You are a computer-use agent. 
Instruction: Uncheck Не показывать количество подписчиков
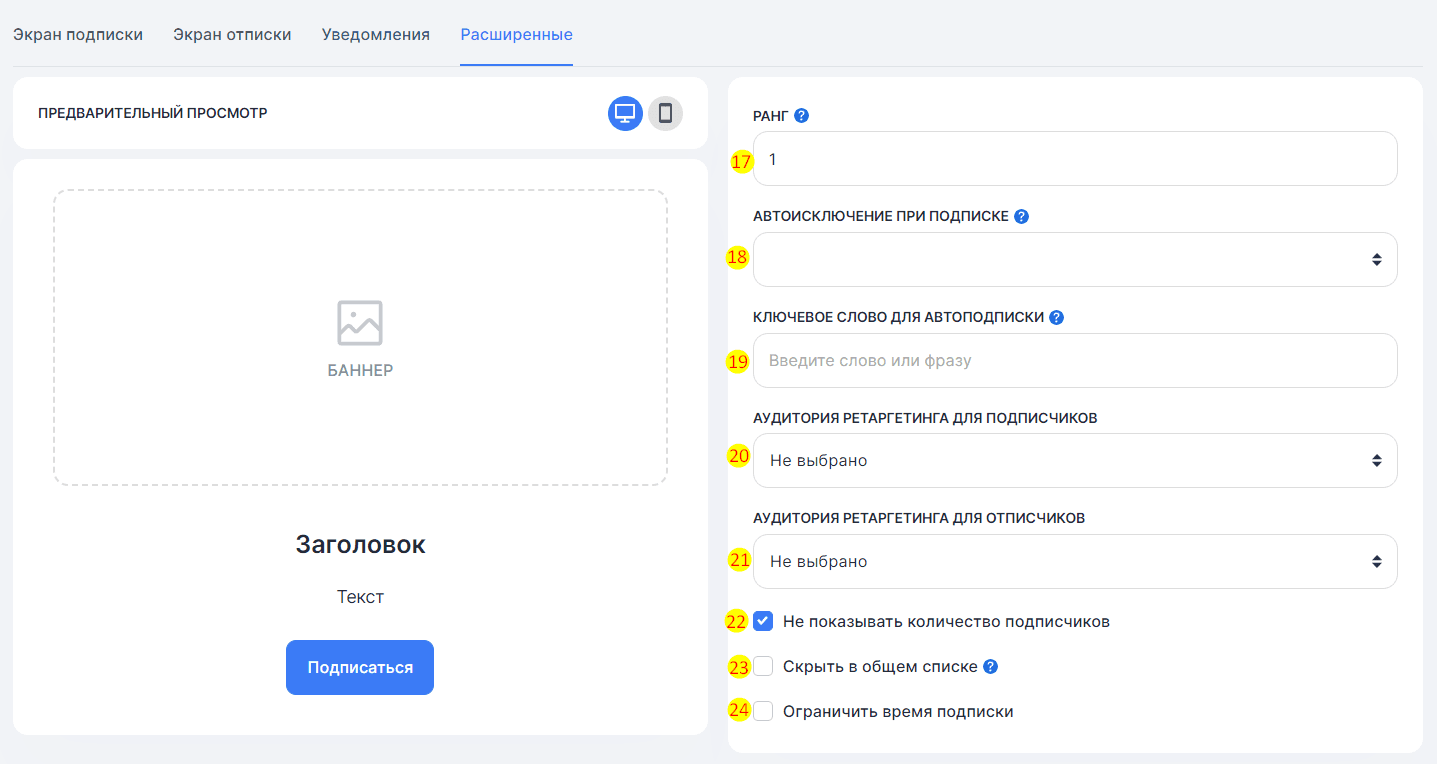pos(764,621)
